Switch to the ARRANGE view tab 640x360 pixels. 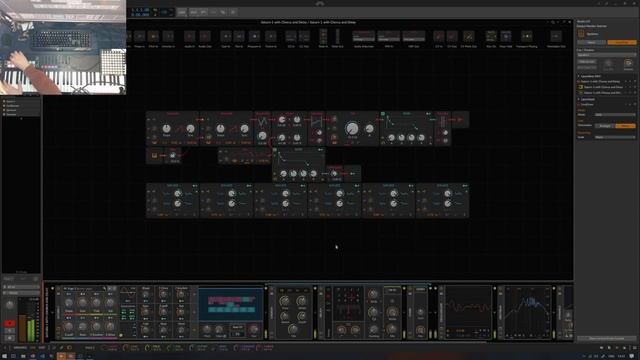click(x=20, y=347)
